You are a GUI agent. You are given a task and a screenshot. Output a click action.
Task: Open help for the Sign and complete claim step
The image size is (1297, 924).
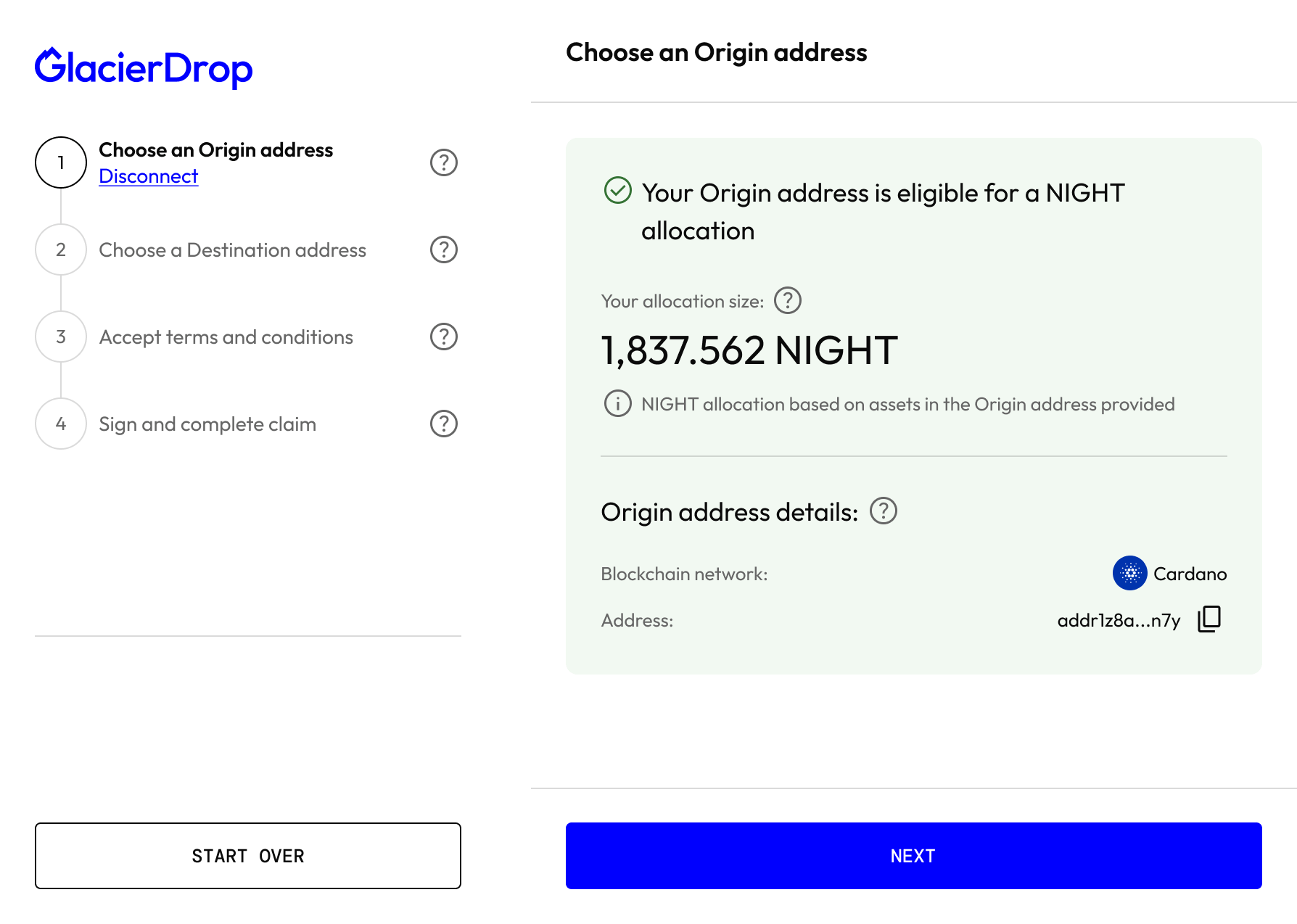click(444, 424)
